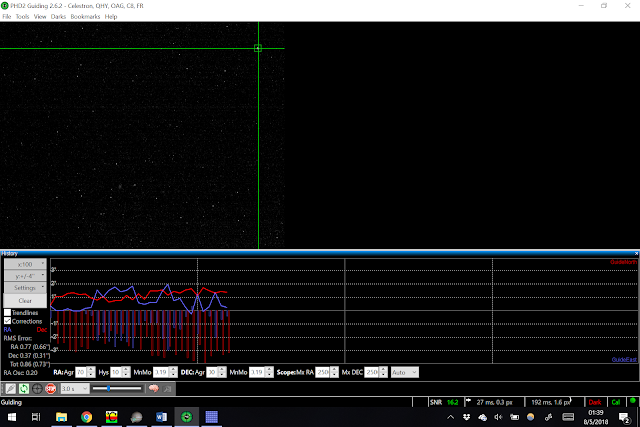Screen dimensions: 640x427
Task: Open the Bookmarks menu
Action: click(x=85, y=17)
